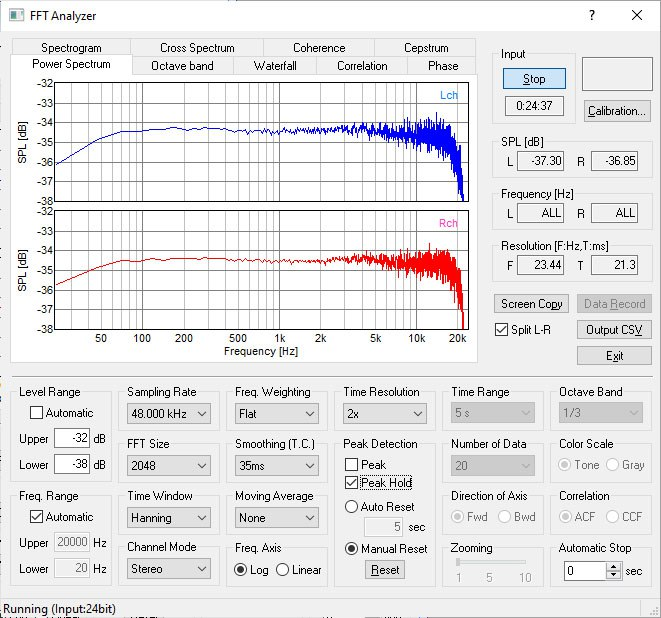Image resolution: width=661 pixels, height=618 pixels.
Task: Decrease Automatic Stop with down arrow
Action: pyautogui.click(x=614, y=575)
